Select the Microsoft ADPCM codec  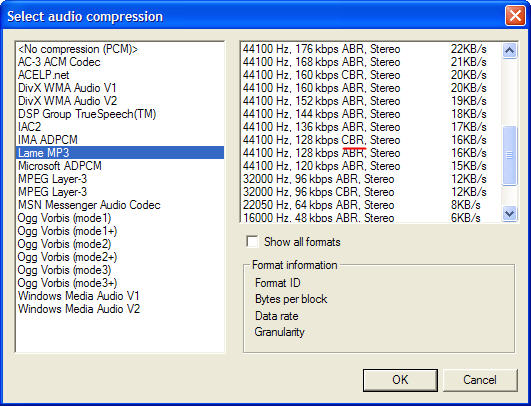click(120, 166)
